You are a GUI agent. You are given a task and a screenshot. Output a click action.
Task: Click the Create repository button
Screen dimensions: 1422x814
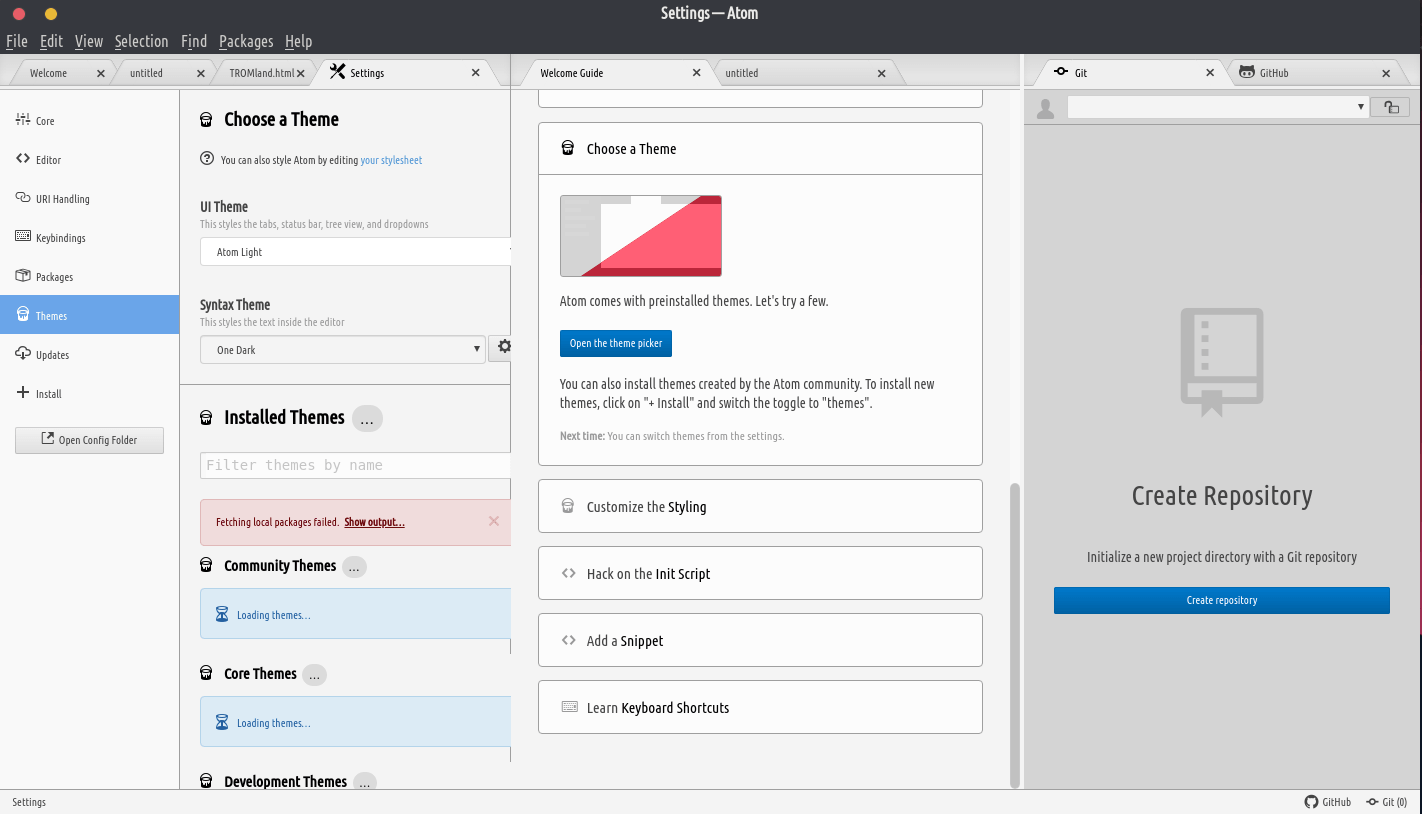tap(1222, 600)
